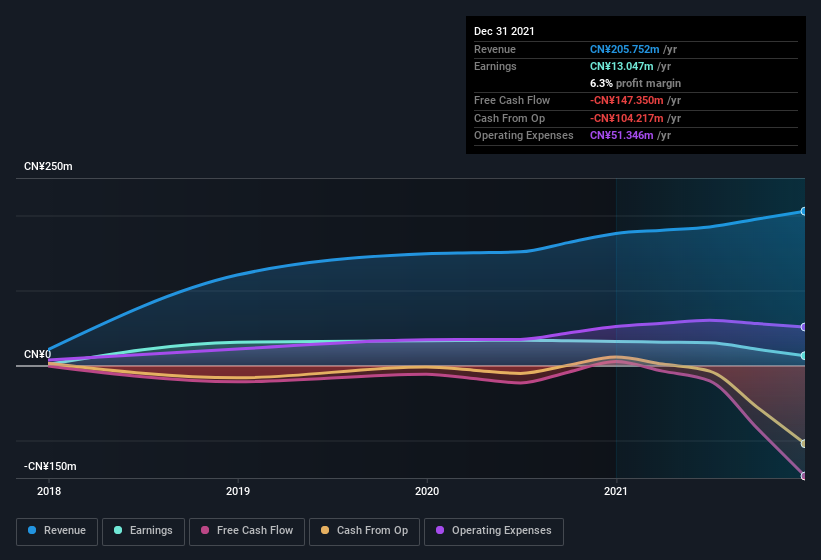Click the -CN¥150m y-axis label
The height and width of the screenshot is (560, 821).
tap(50, 466)
